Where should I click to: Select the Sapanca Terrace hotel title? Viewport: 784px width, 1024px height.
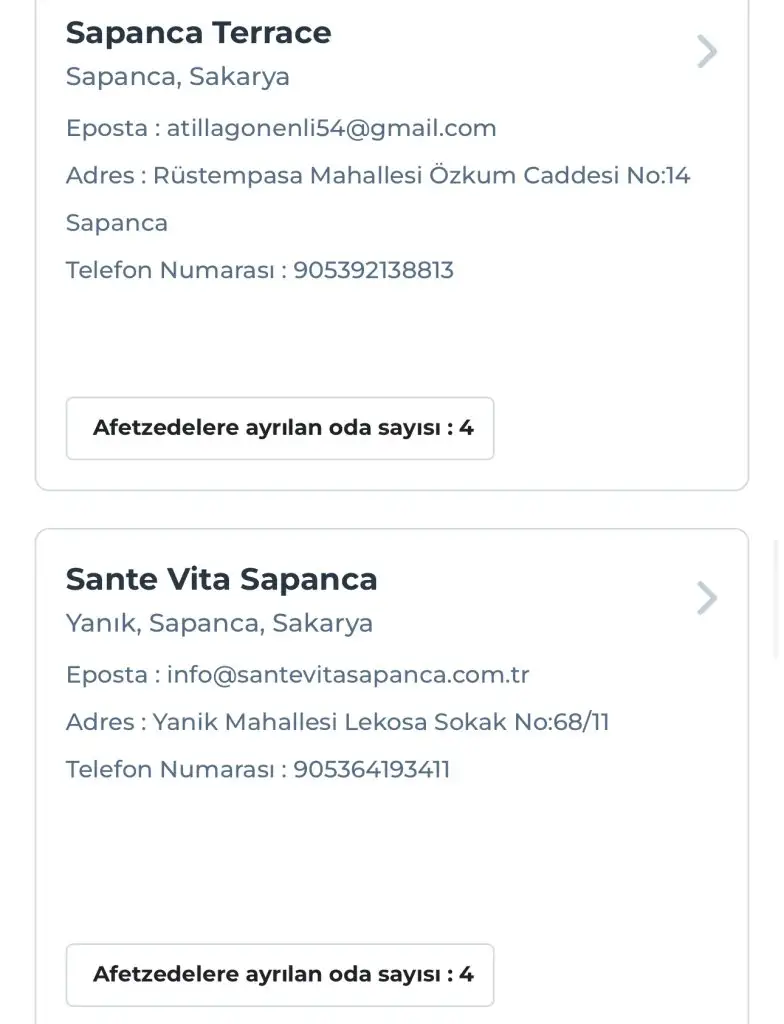(x=198, y=33)
